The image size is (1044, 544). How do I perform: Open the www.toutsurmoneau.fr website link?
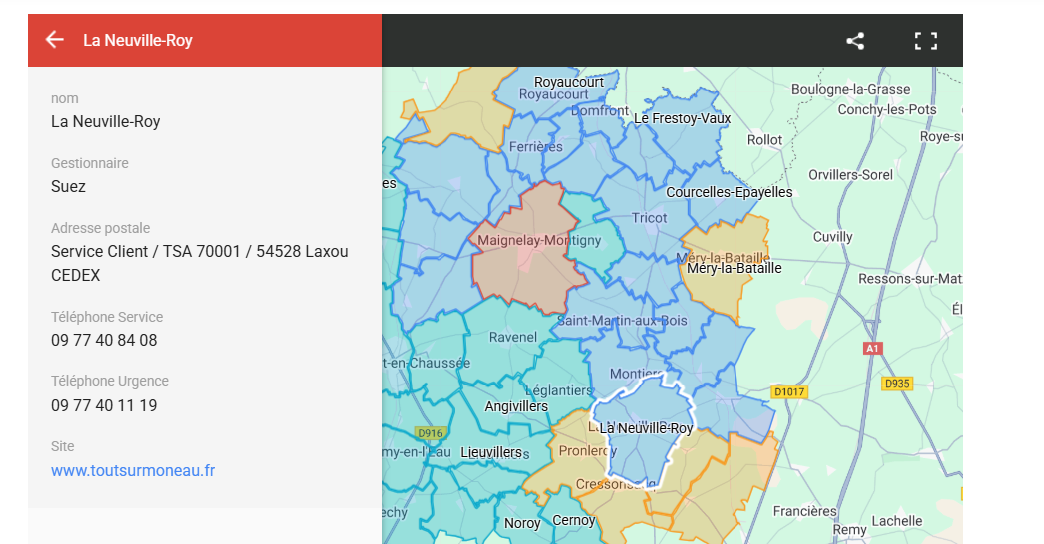[x=133, y=470]
